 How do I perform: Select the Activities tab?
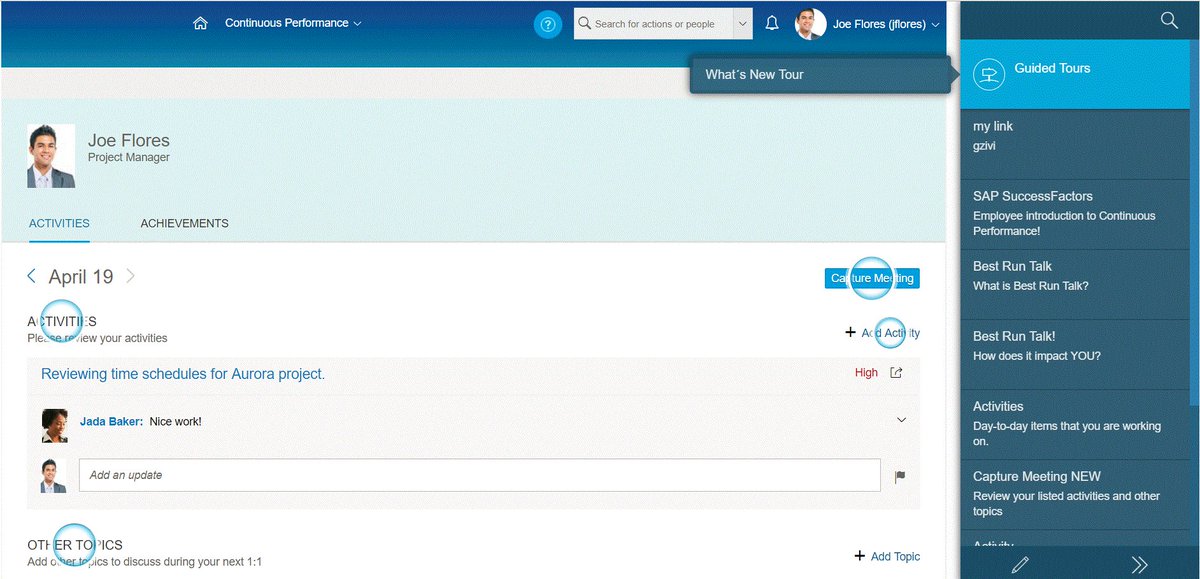pos(59,223)
